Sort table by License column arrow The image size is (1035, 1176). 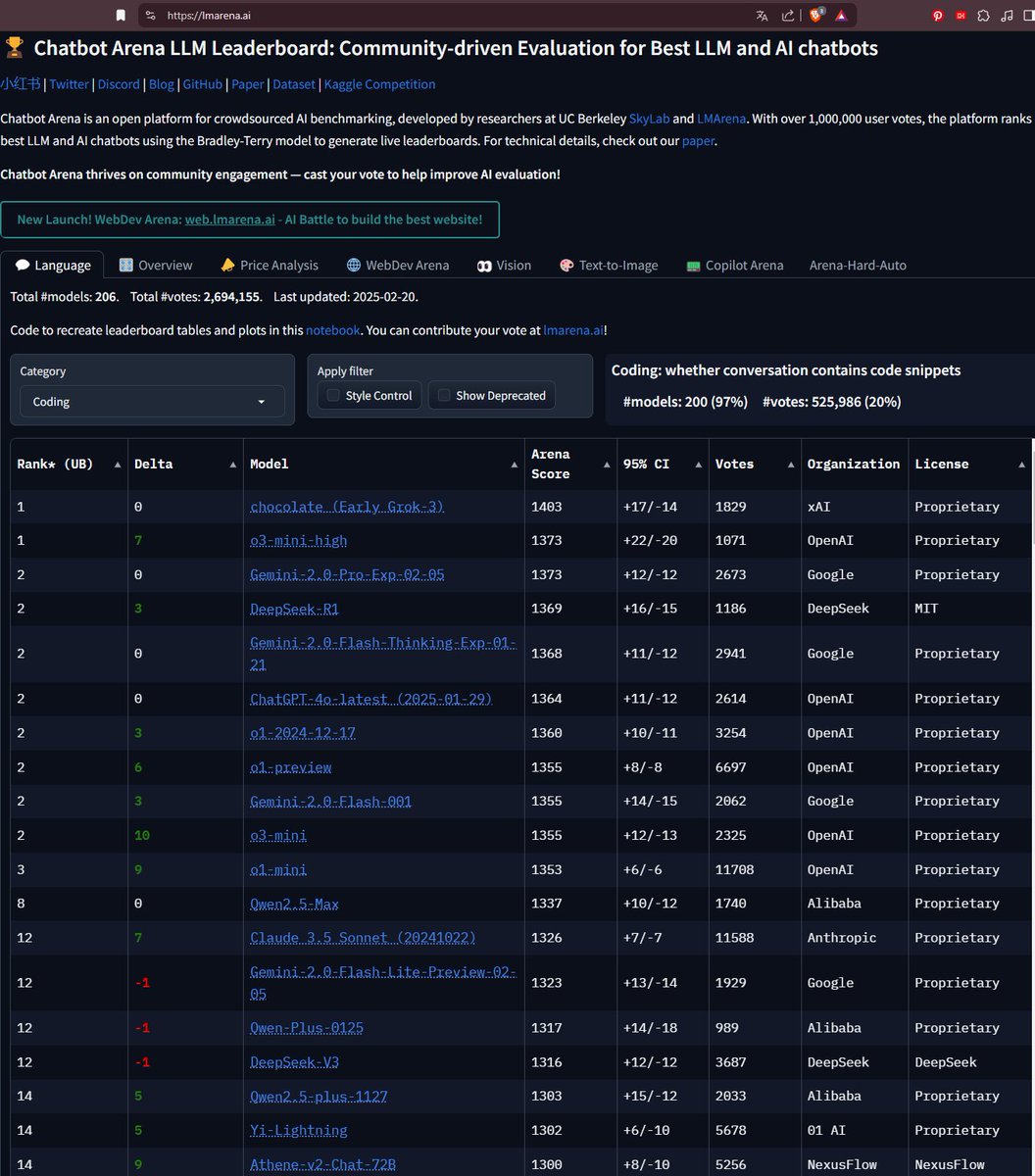pyautogui.click(x=1022, y=465)
